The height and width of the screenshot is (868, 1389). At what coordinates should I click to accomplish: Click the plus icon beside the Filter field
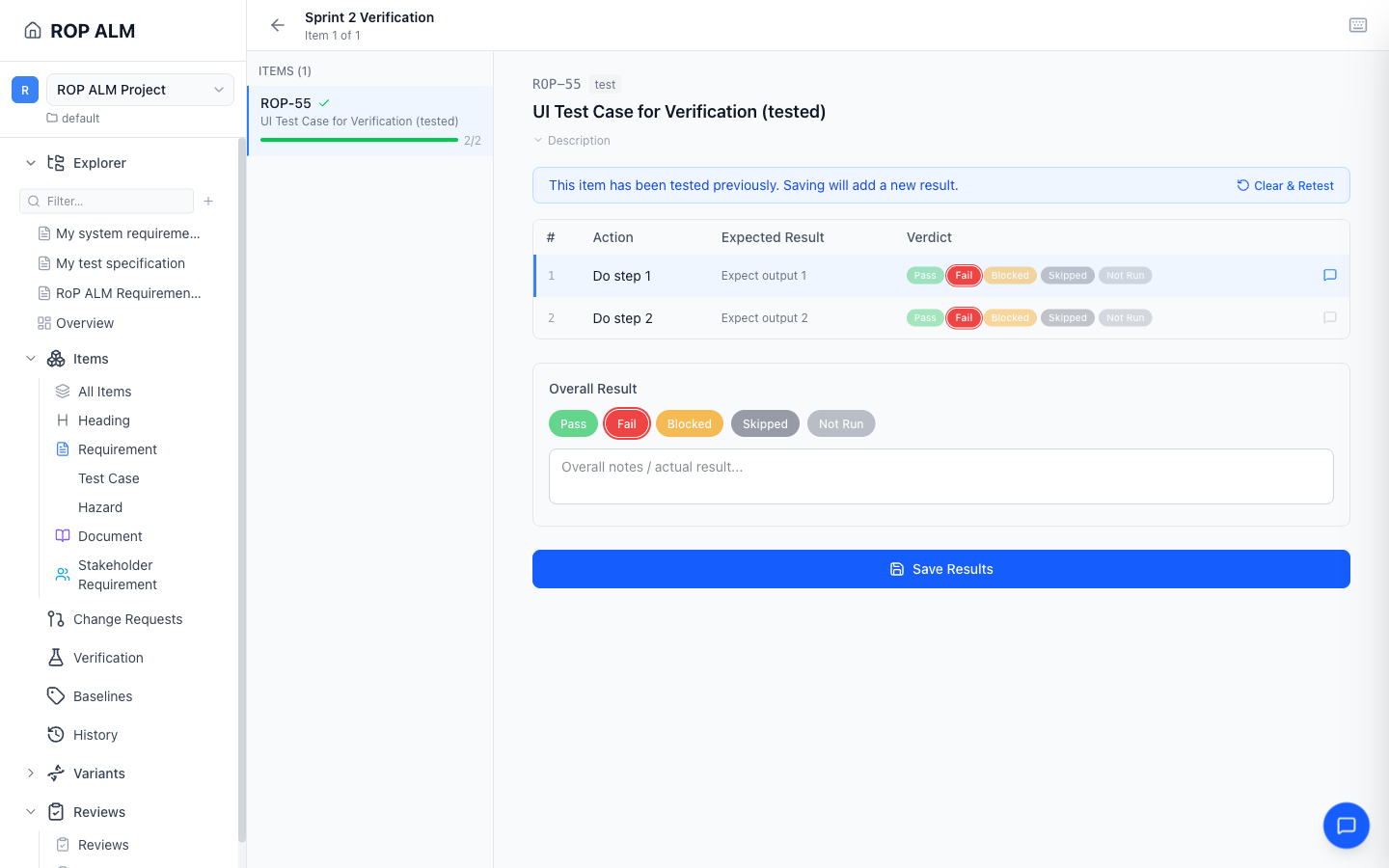pos(208,201)
